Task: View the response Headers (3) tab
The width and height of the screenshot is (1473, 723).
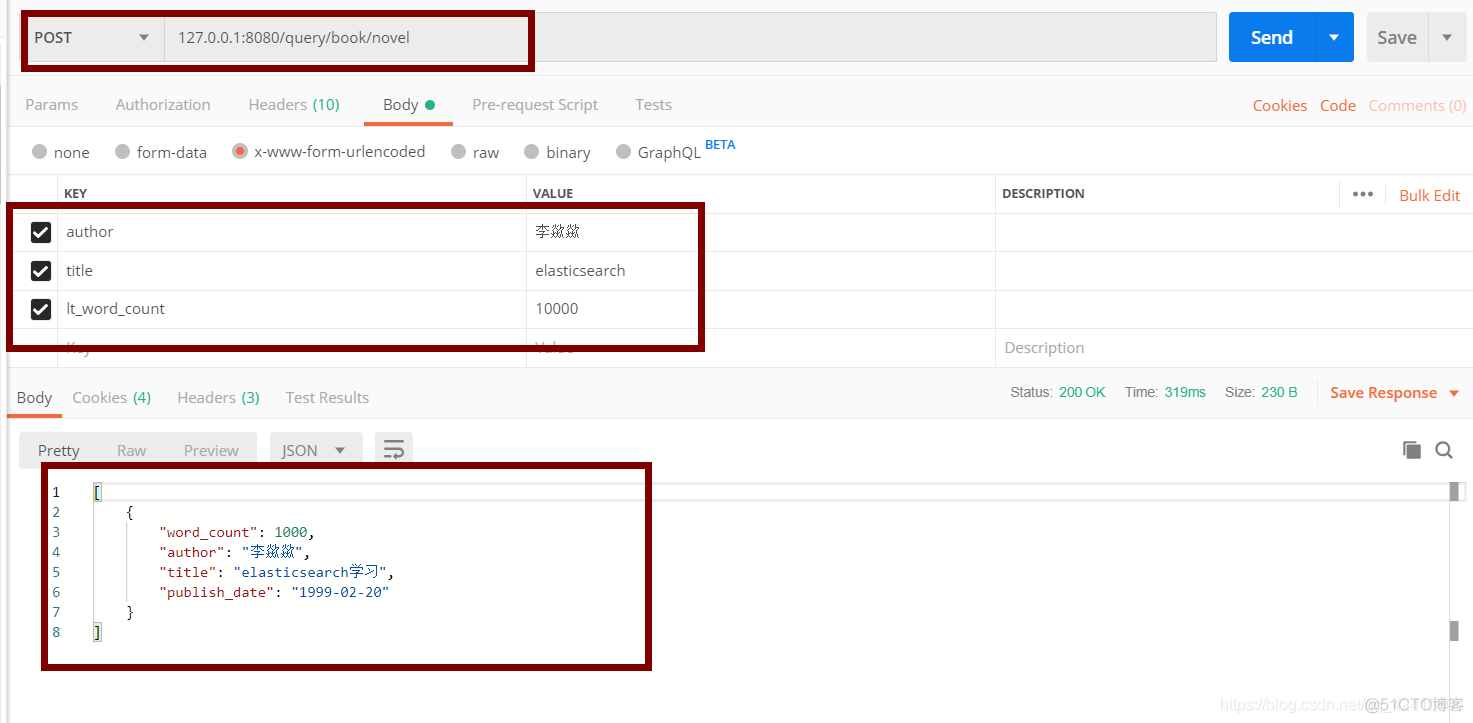Action: (218, 398)
